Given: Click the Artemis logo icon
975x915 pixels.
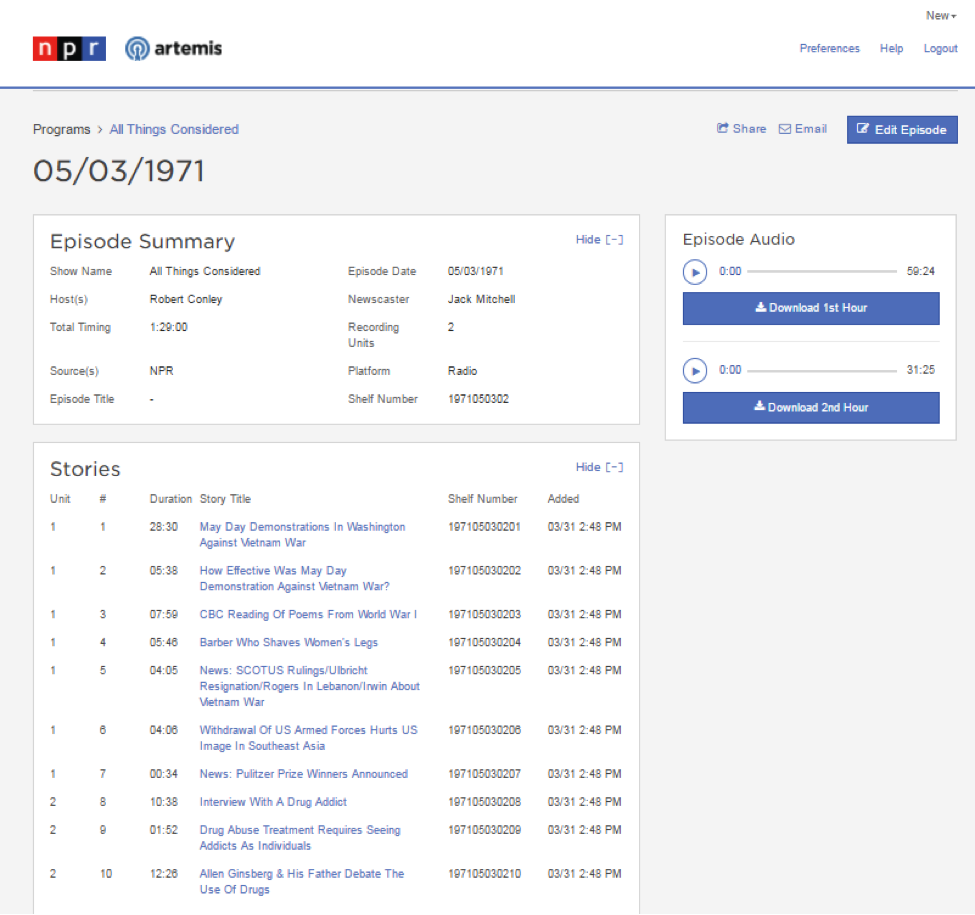Looking at the screenshot, I should tap(137, 48).
